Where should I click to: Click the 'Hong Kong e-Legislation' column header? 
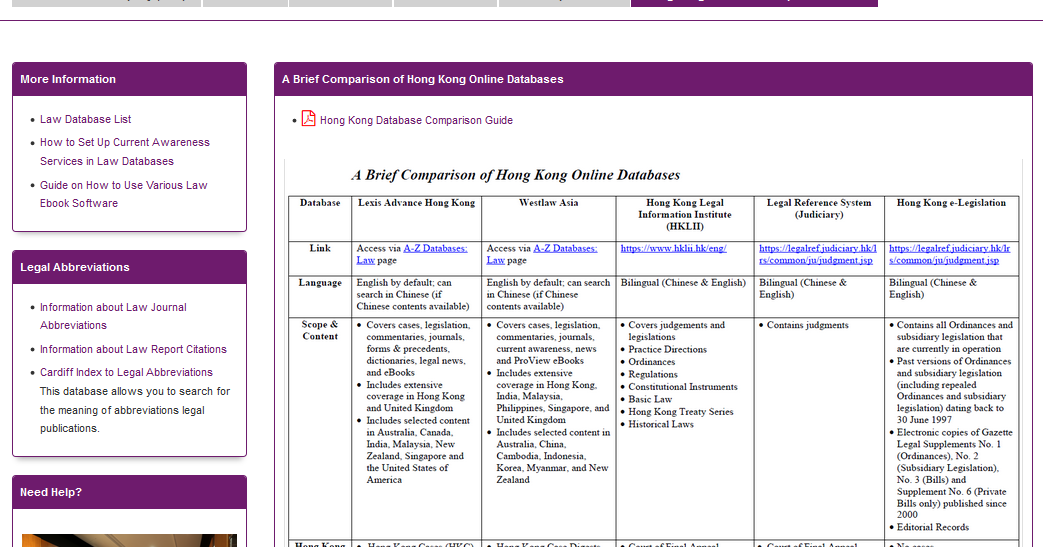pyautogui.click(x=951, y=203)
